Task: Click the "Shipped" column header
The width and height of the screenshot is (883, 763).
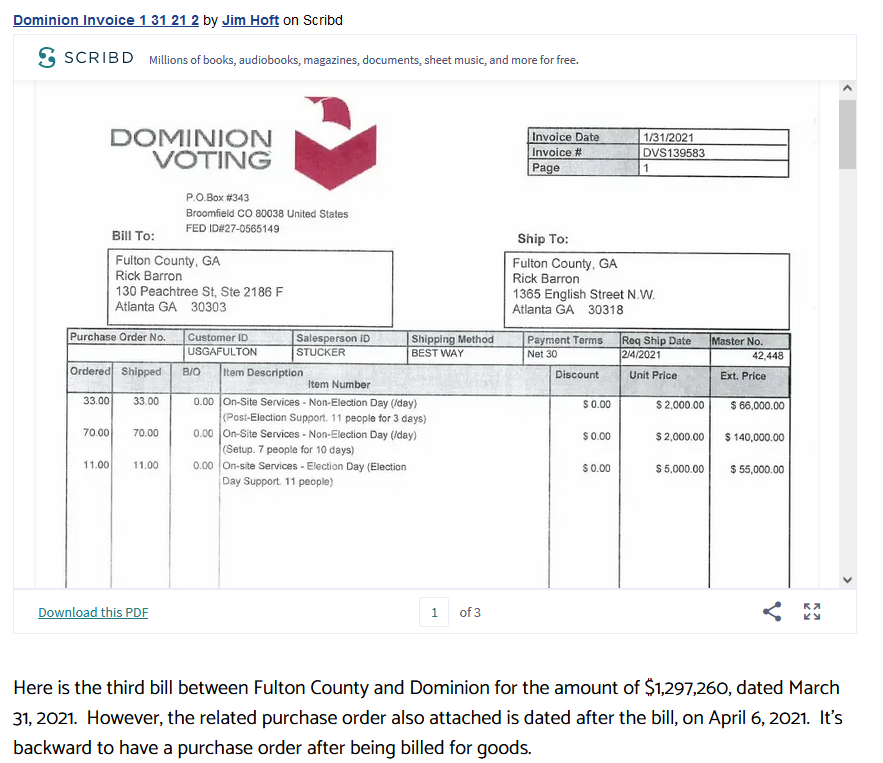Action: pos(141,372)
